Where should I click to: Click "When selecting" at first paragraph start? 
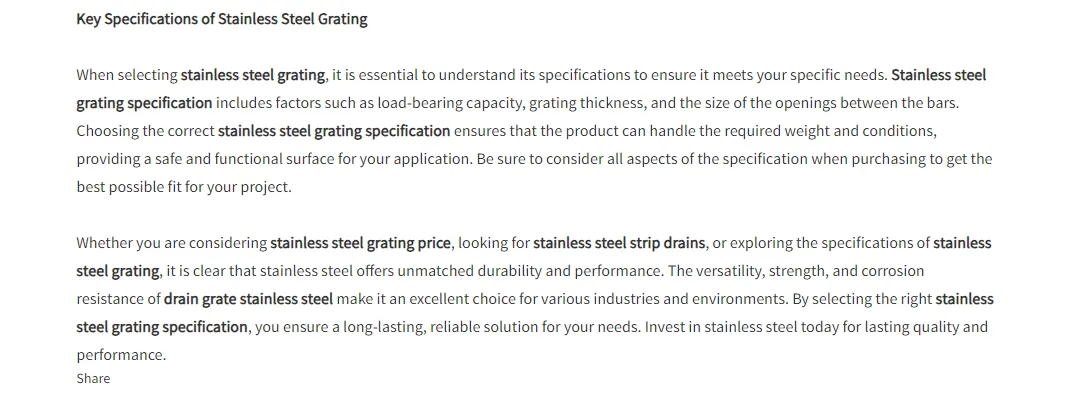[x=126, y=75]
